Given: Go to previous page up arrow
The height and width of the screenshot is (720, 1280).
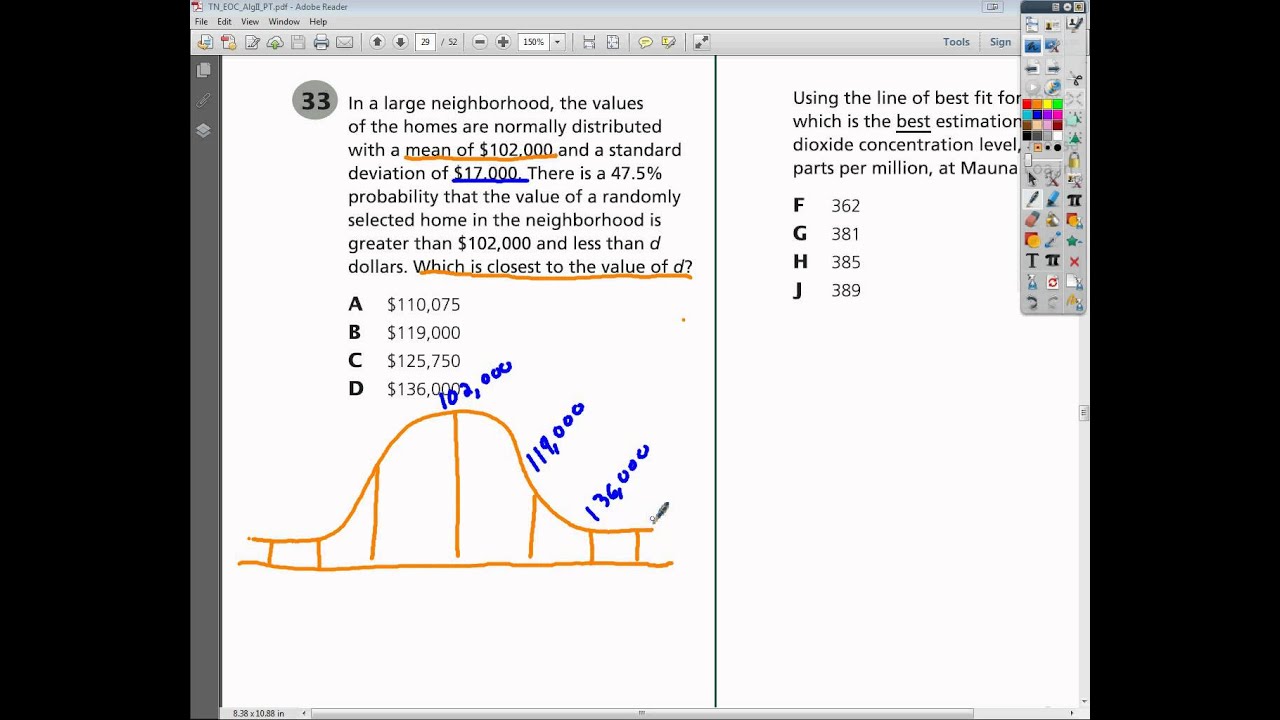Looking at the screenshot, I should point(377,42).
